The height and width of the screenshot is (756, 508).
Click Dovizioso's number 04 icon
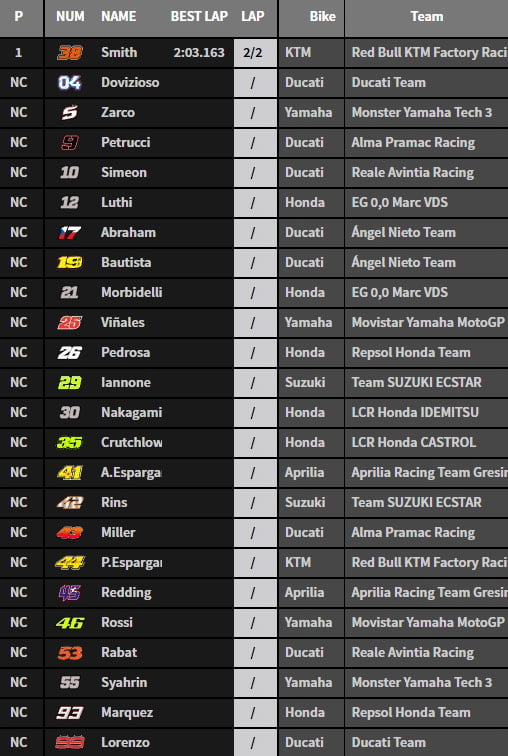click(70, 82)
